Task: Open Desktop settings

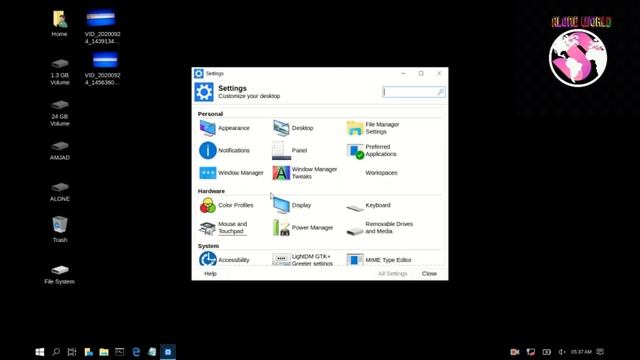Action: coord(293,128)
